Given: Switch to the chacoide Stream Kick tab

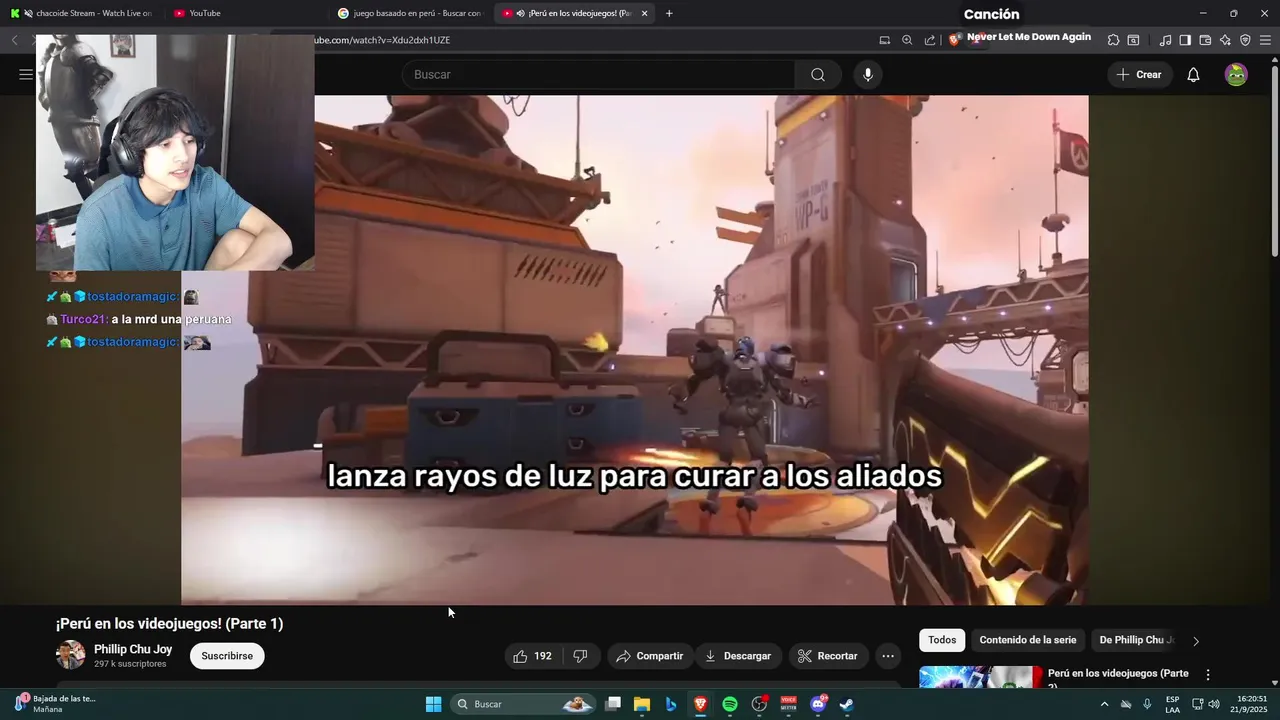Looking at the screenshot, I should (x=84, y=13).
